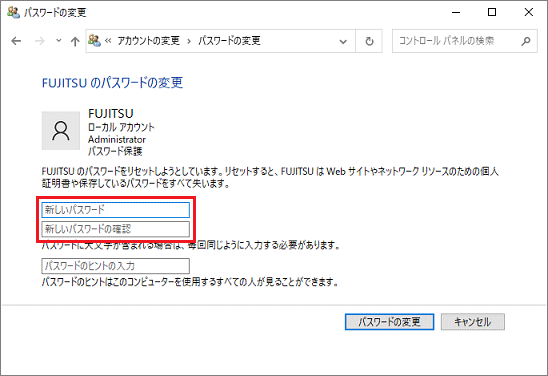
Task: Click the 新しいパスワード input field
Action: coord(116,210)
